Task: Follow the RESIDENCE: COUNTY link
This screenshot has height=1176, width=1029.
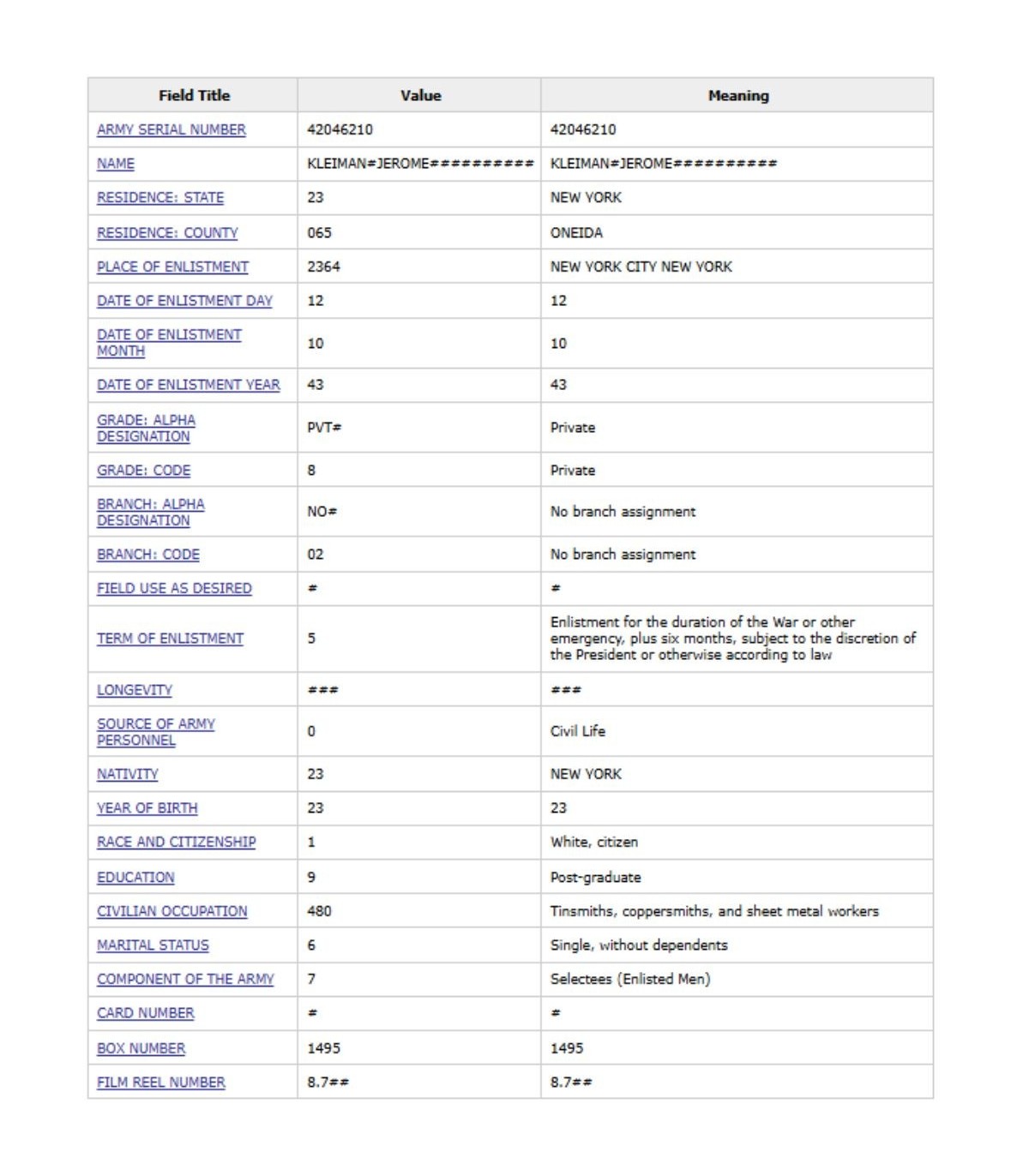Action: [167, 233]
